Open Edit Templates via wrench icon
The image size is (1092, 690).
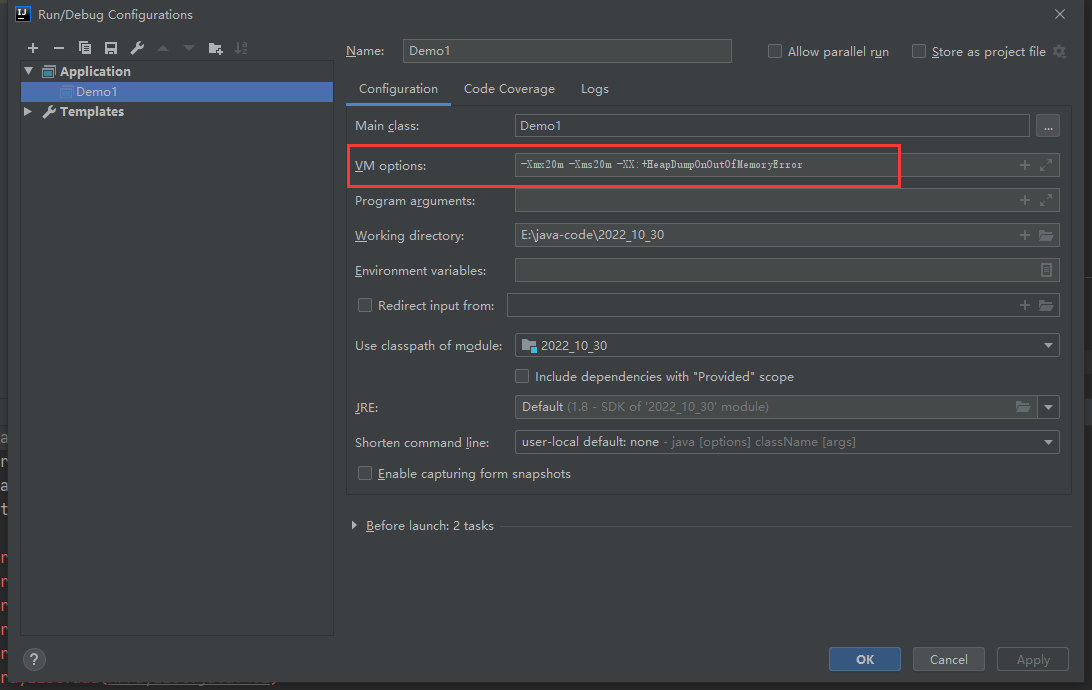tap(137, 48)
